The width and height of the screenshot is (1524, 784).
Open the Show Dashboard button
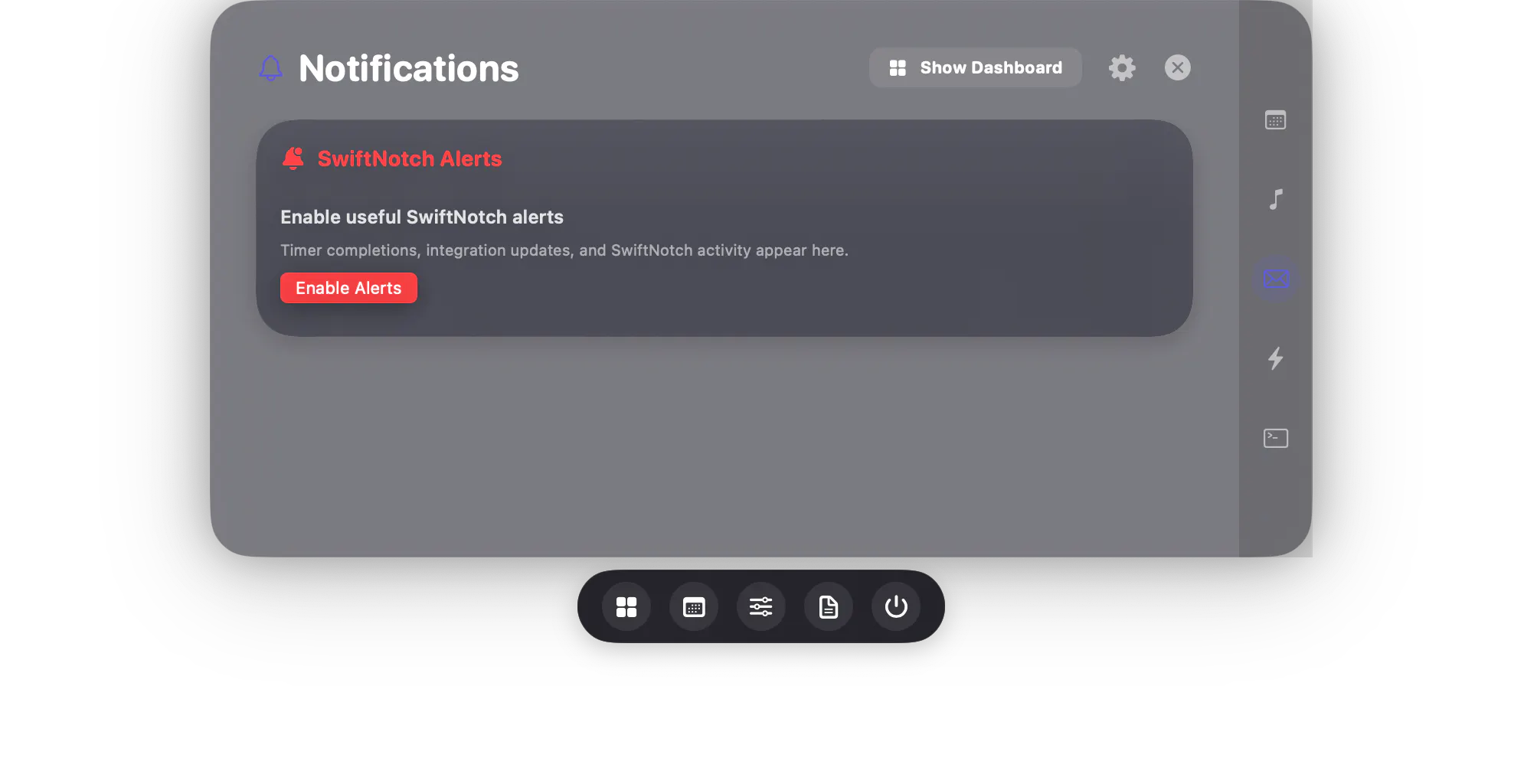975,67
